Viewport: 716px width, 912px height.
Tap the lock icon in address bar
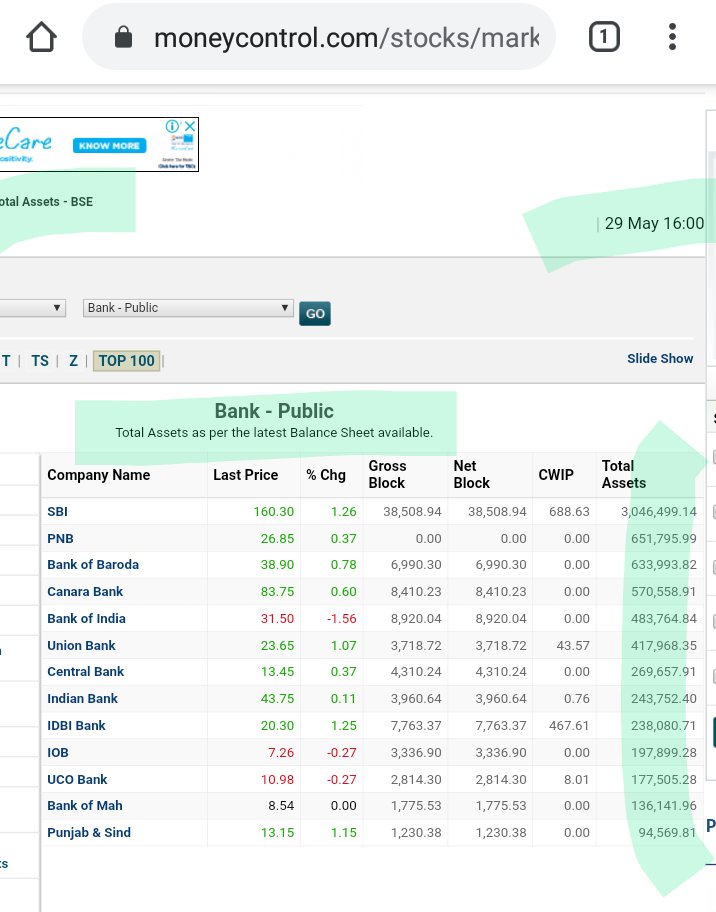pyautogui.click(x=123, y=37)
